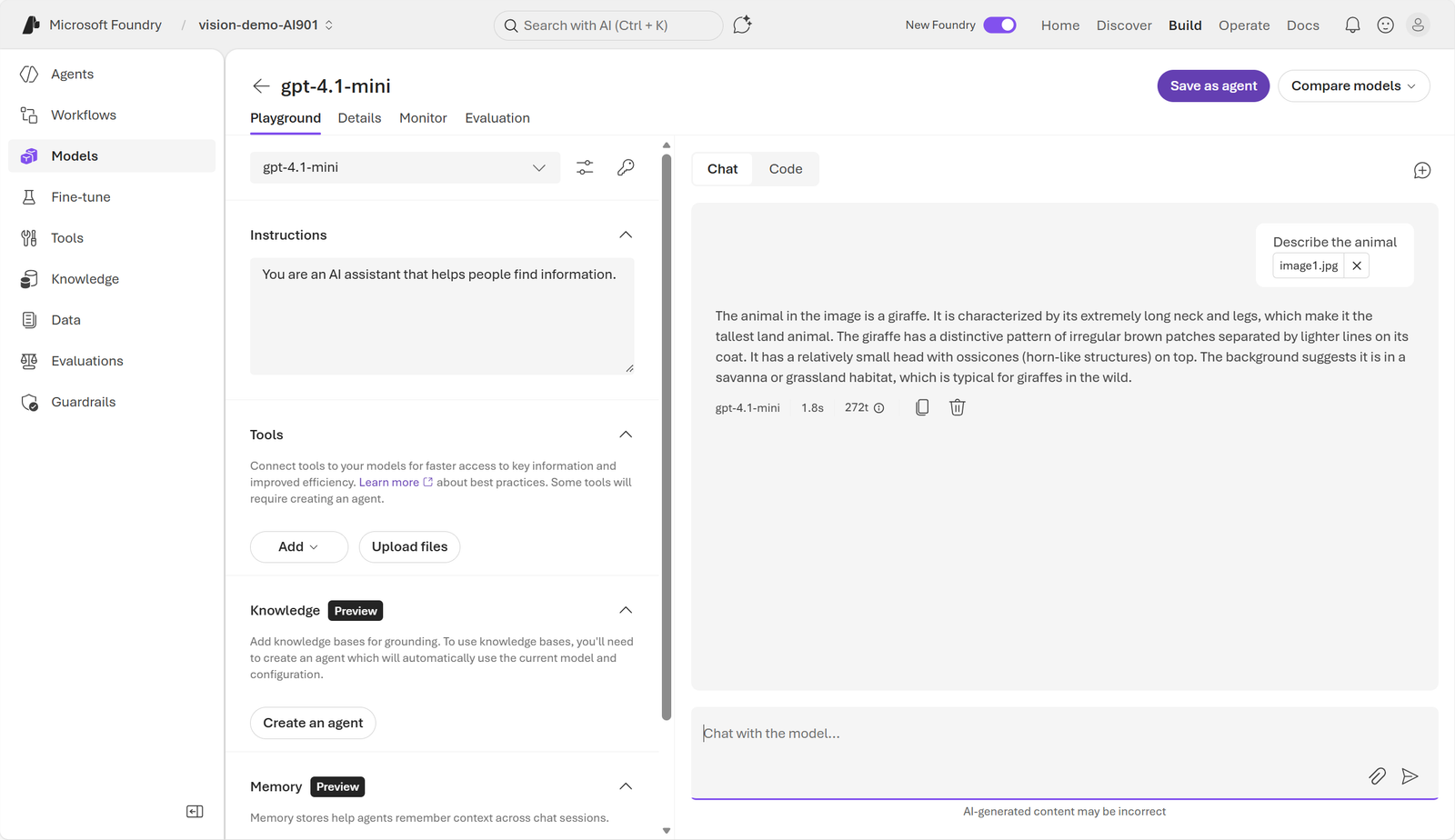Click the Data sidebar icon
This screenshot has height=840, width=1455.
(29, 320)
